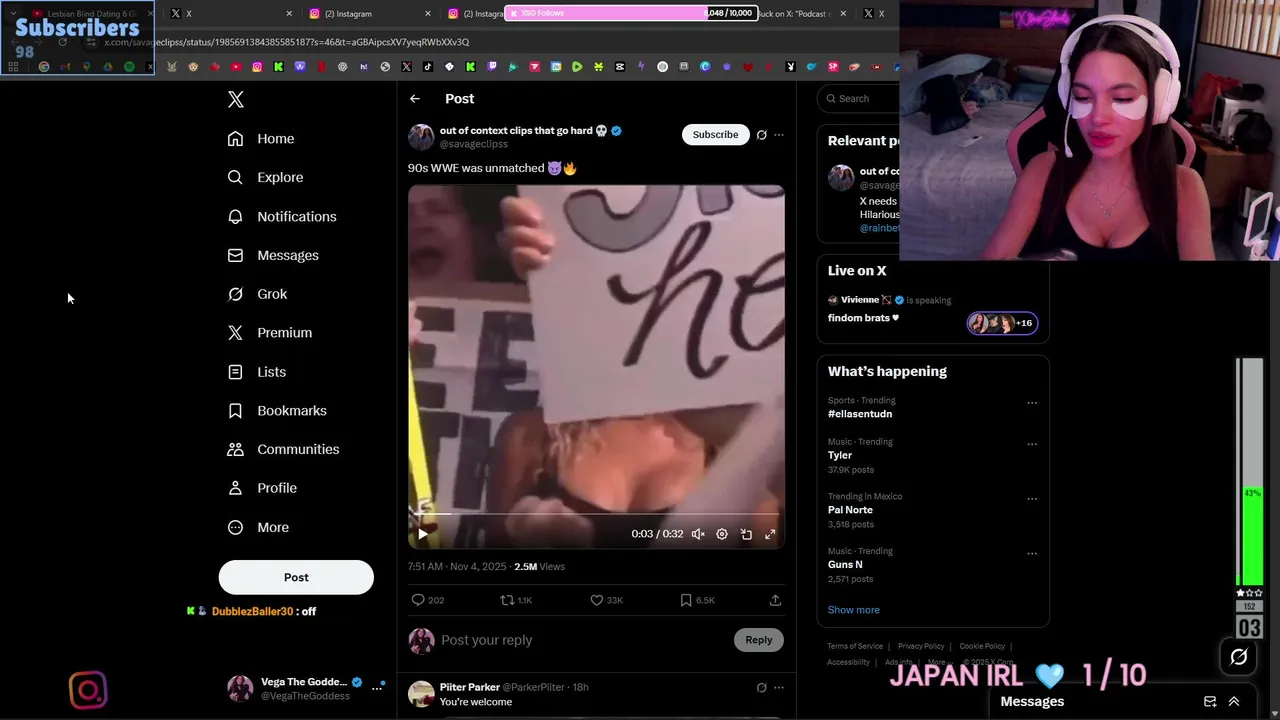Viewport: 1280px width, 720px height.
Task: Click the gray Reply button
Action: [x=758, y=640]
